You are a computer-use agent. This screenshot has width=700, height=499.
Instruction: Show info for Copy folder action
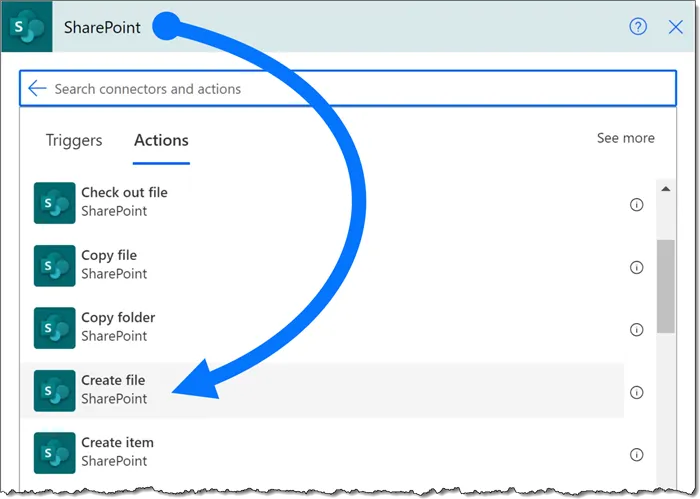pos(636,330)
